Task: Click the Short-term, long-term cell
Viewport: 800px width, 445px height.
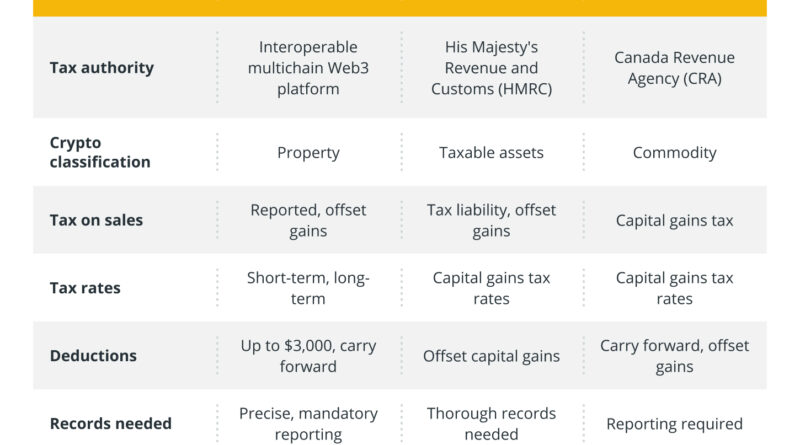Action: click(x=308, y=288)
